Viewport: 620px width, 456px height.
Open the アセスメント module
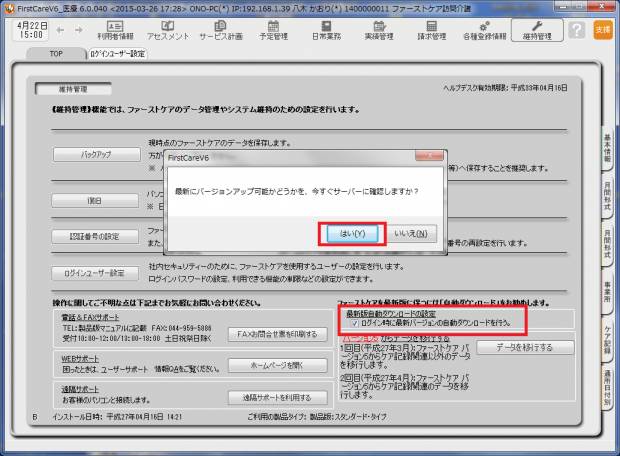coord(168,30)
